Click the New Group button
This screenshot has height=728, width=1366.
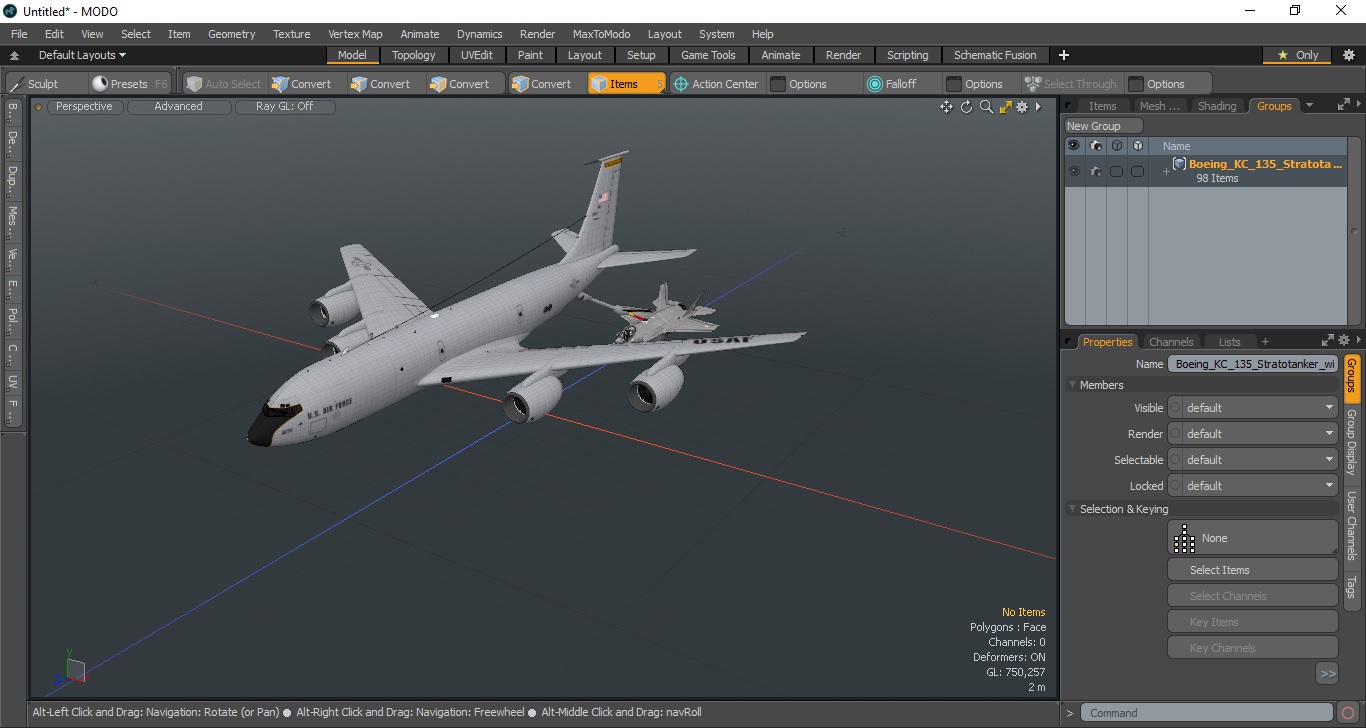point(1104,126)
